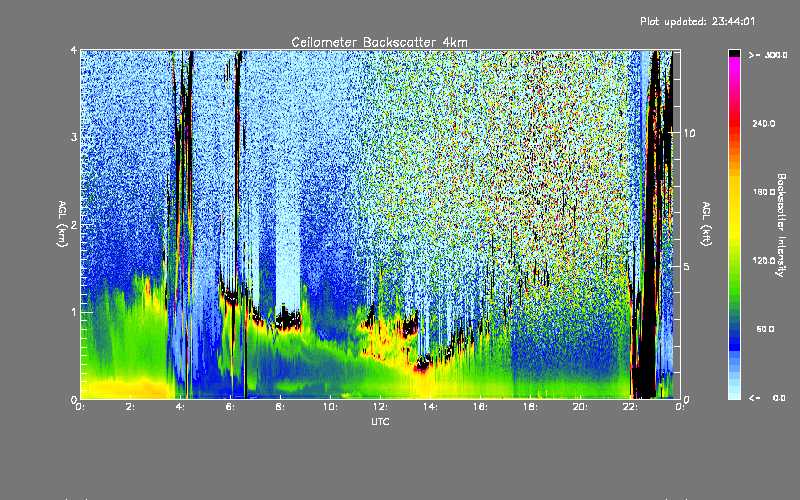Click the '60.0' colorbar value
This screenshot has height=500, width=800.
coord(765,329)
